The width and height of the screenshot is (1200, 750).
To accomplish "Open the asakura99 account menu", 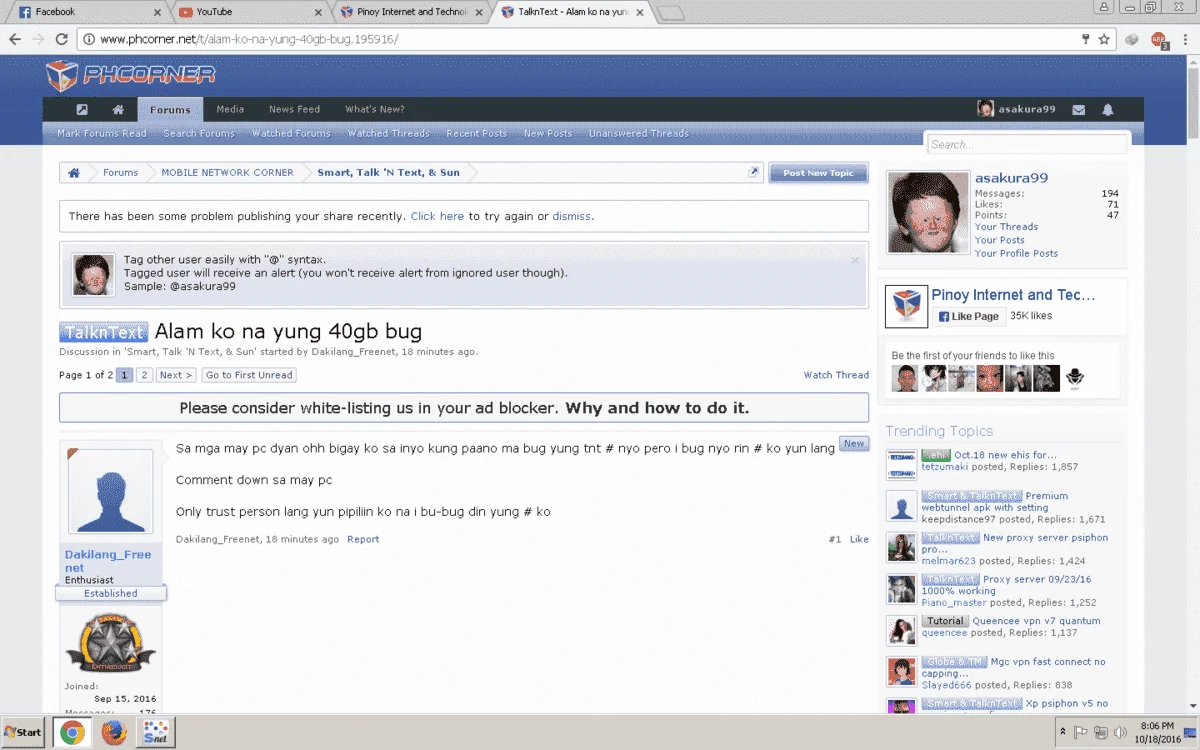I will (1016, 110).
